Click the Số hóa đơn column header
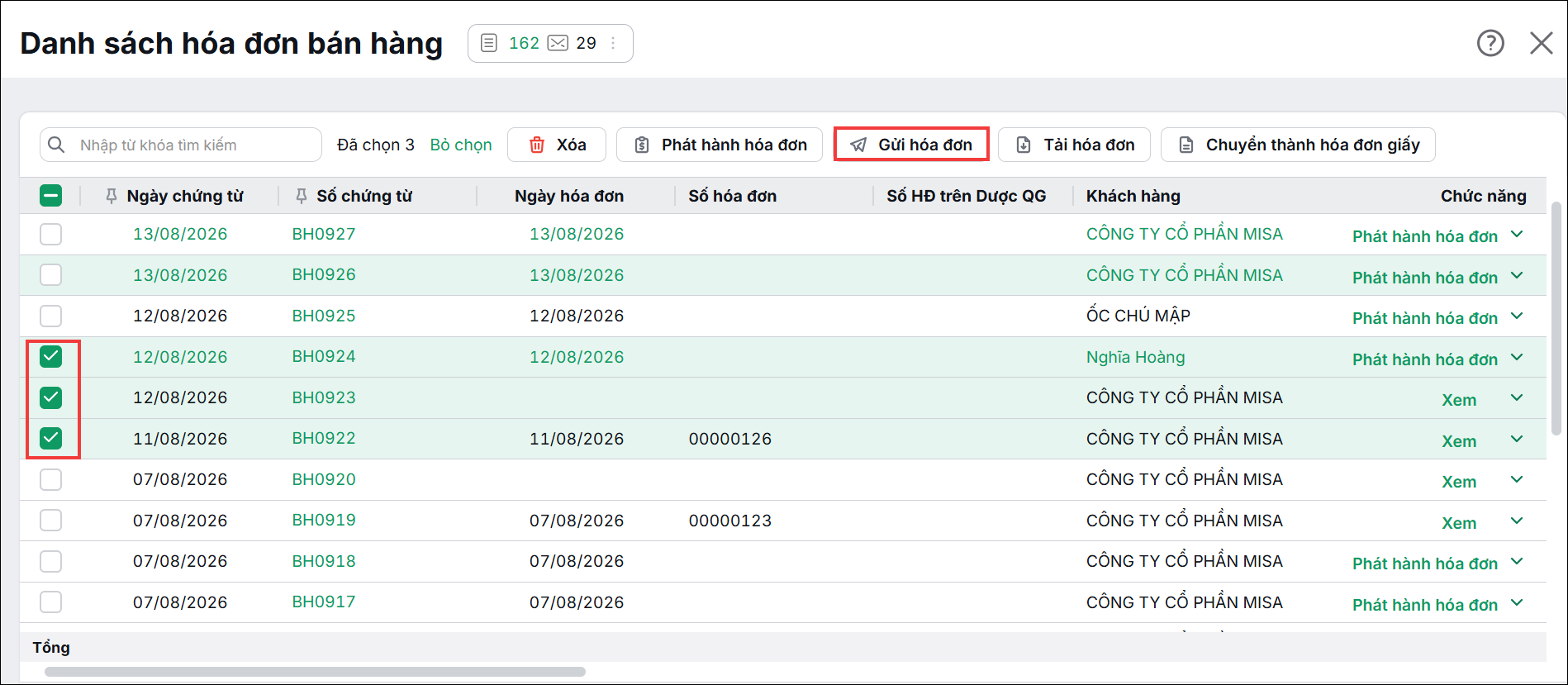 pyautogui.click(x=733, y=196)
